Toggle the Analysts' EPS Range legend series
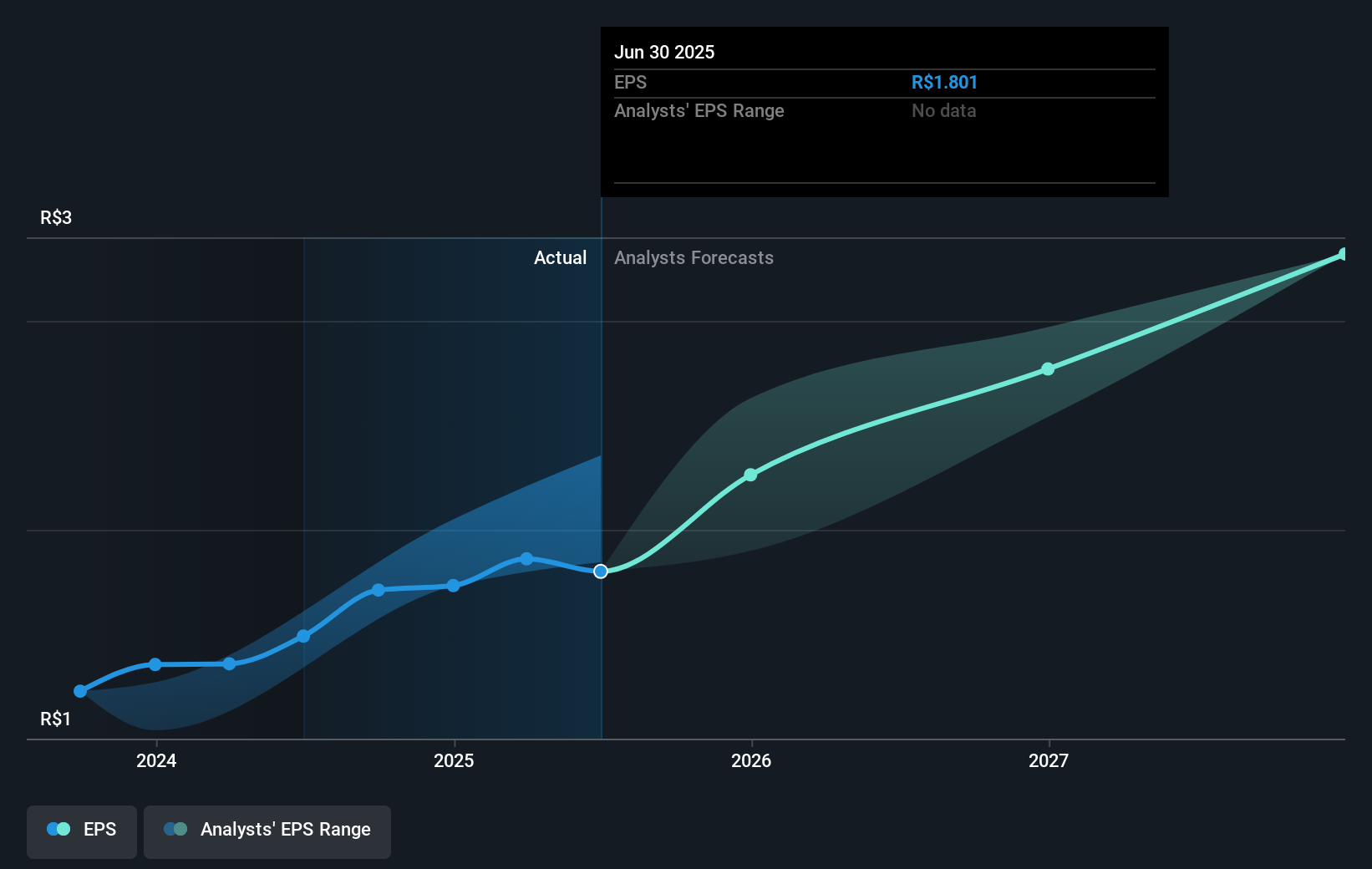 (267, 831)
